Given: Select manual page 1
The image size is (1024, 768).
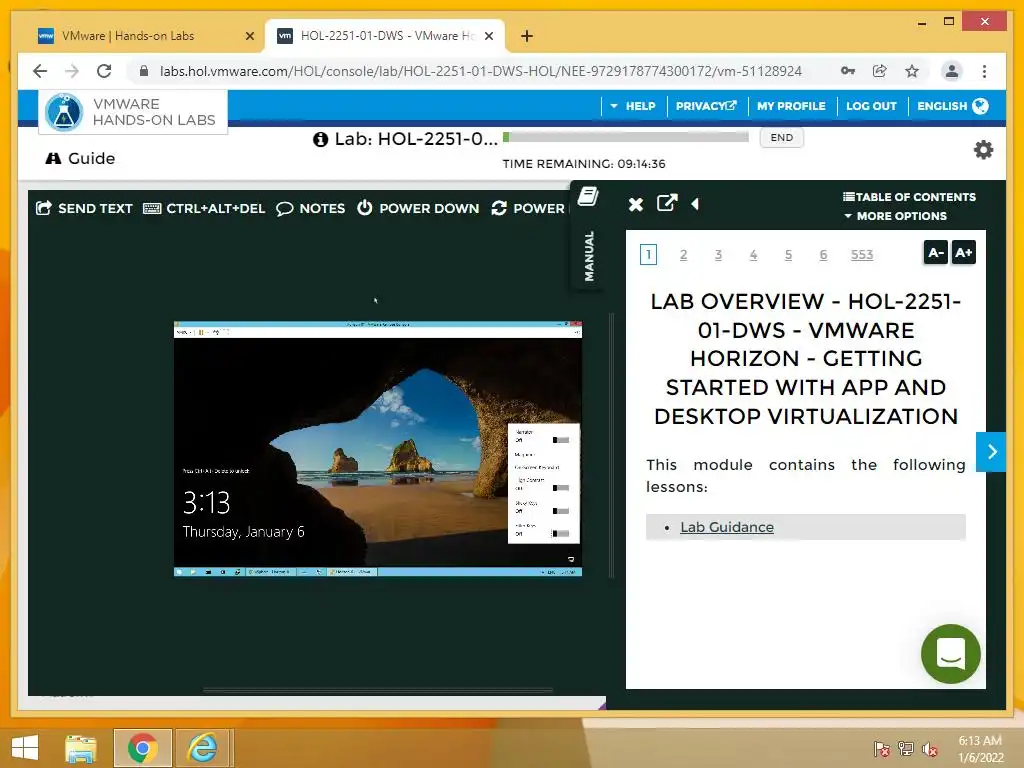Looking at the screenshot, I should click(648, 255).
